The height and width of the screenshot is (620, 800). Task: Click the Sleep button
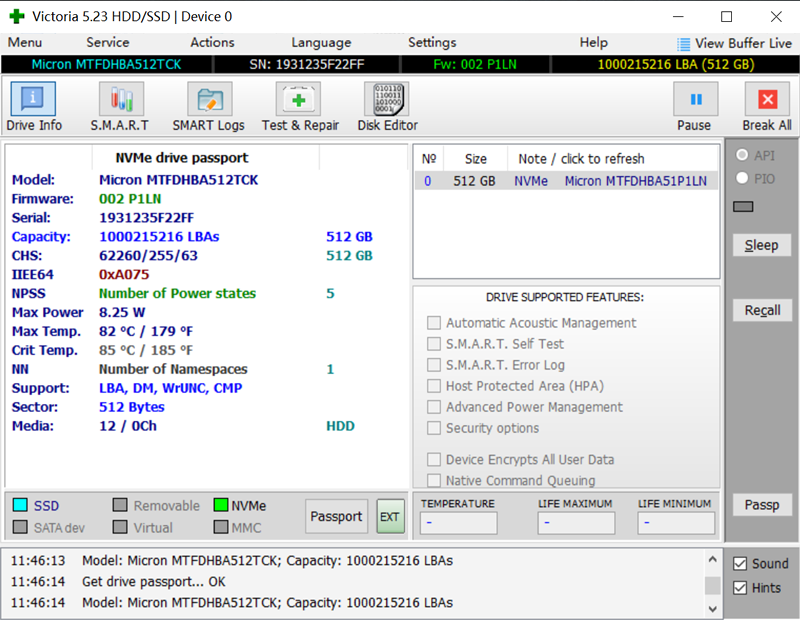pyautogui.click(x=762, y=245)
